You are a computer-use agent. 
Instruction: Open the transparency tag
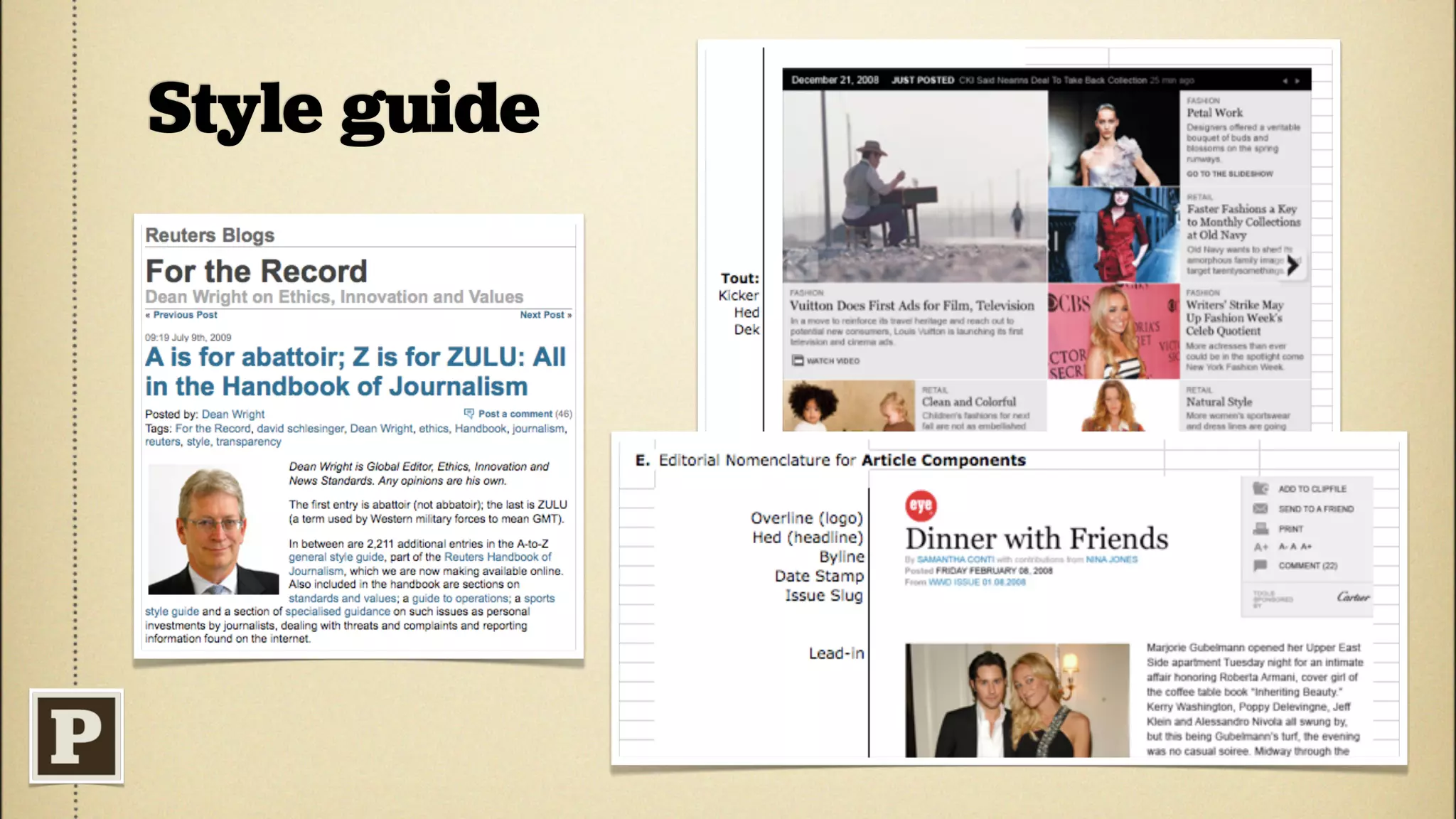[249, 441]
